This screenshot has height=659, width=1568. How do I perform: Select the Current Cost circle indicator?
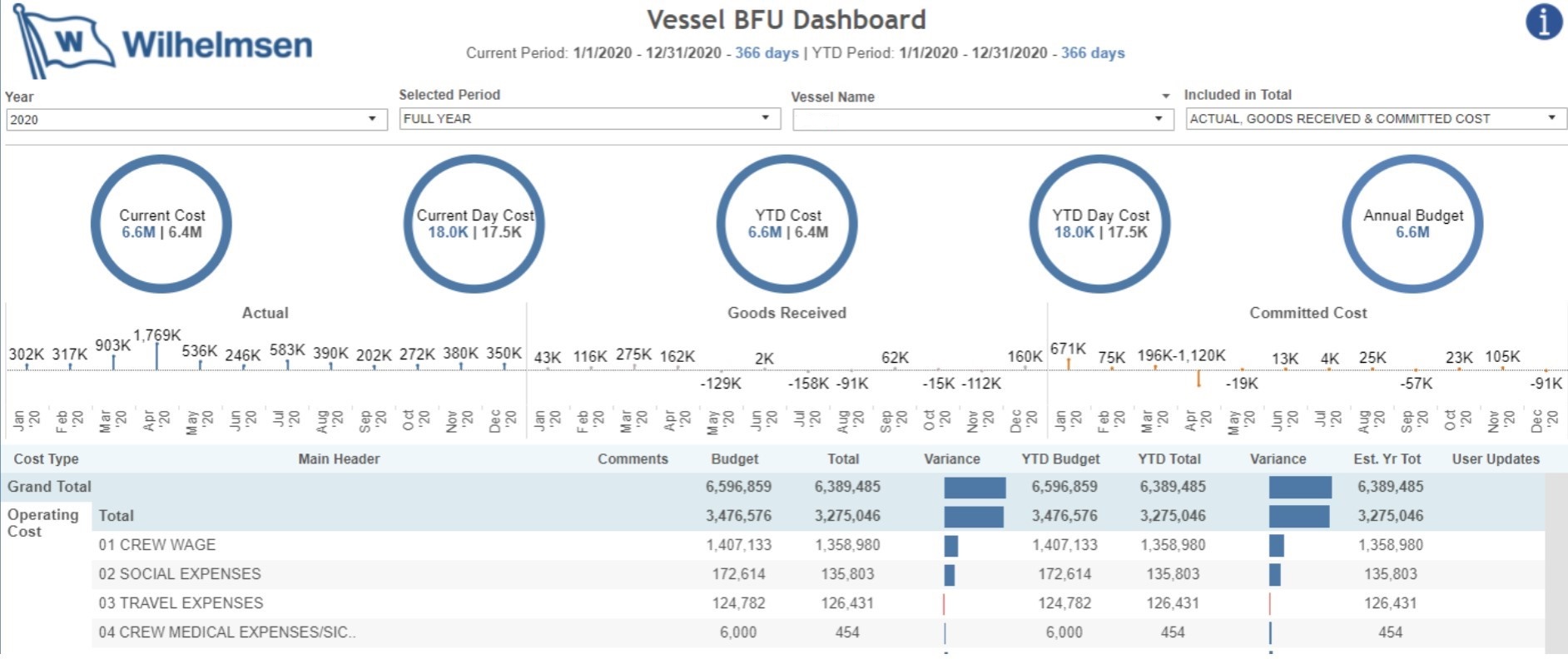(x=161, y=224)
